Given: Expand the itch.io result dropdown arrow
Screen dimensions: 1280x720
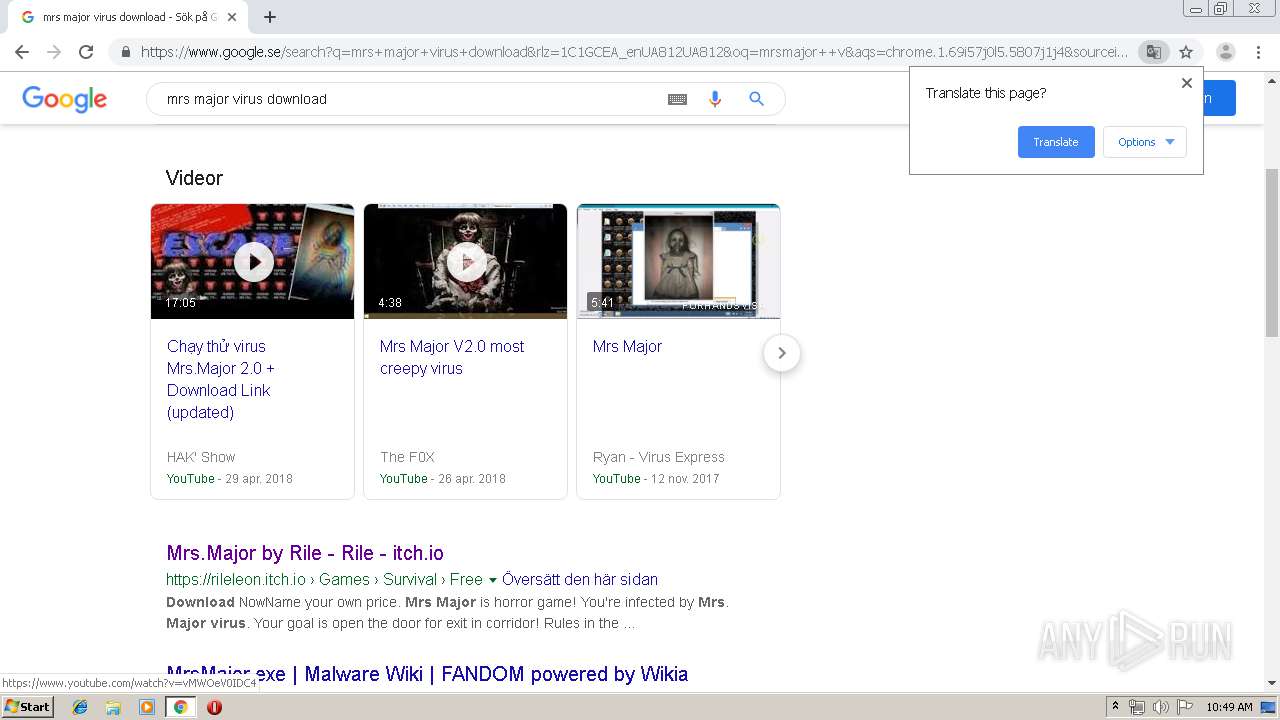Looking at the screenshot, I should (x=492, y=579).
